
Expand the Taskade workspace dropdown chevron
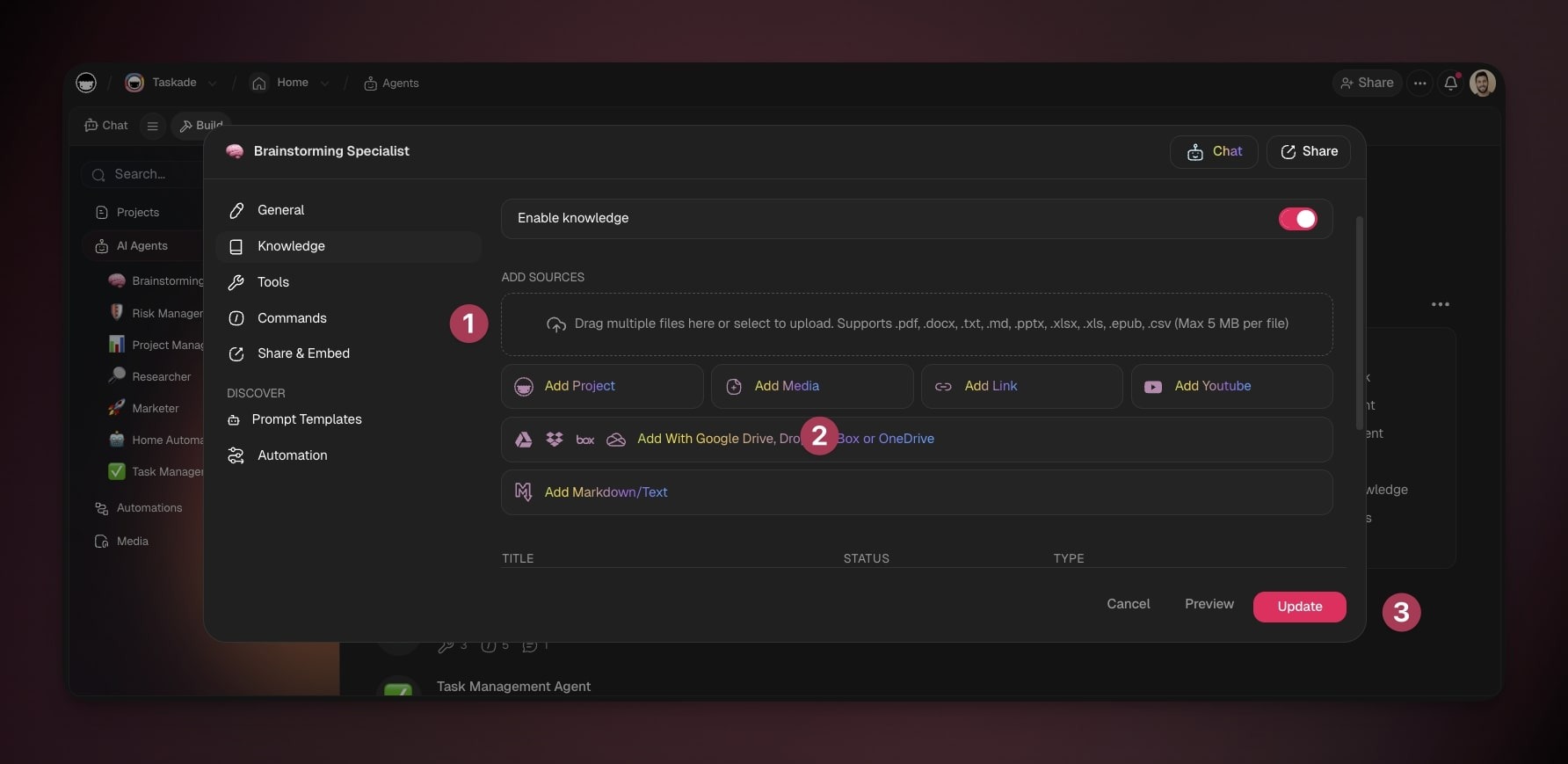point(212,84)
